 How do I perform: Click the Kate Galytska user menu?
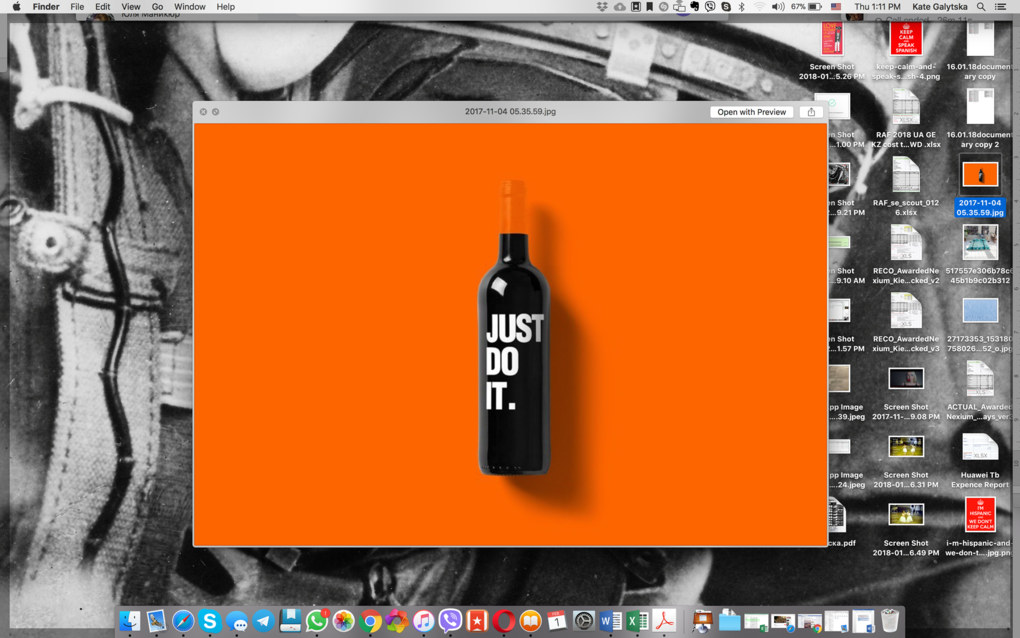(x=939, y=7)
